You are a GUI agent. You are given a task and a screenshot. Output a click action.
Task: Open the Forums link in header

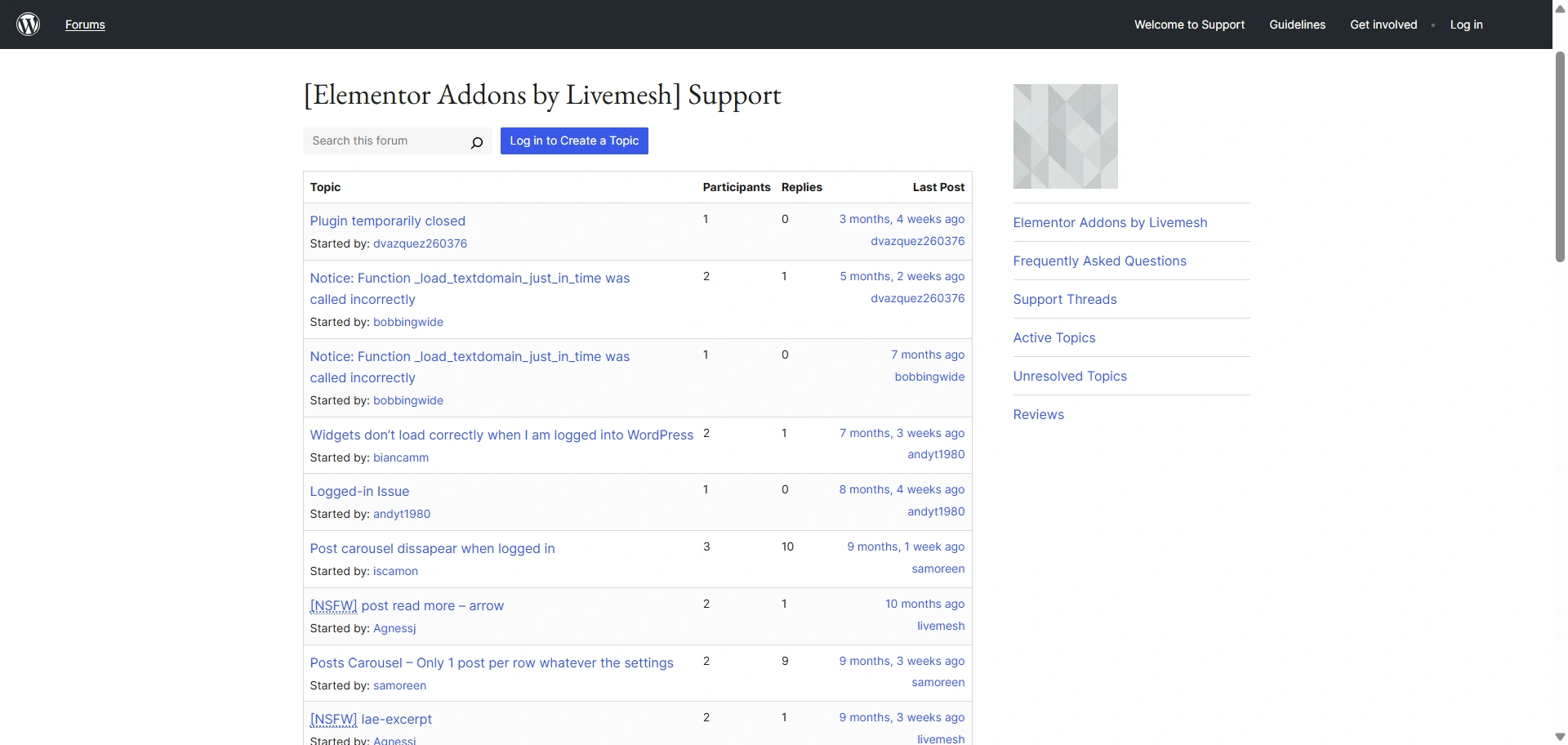(85, 25)
